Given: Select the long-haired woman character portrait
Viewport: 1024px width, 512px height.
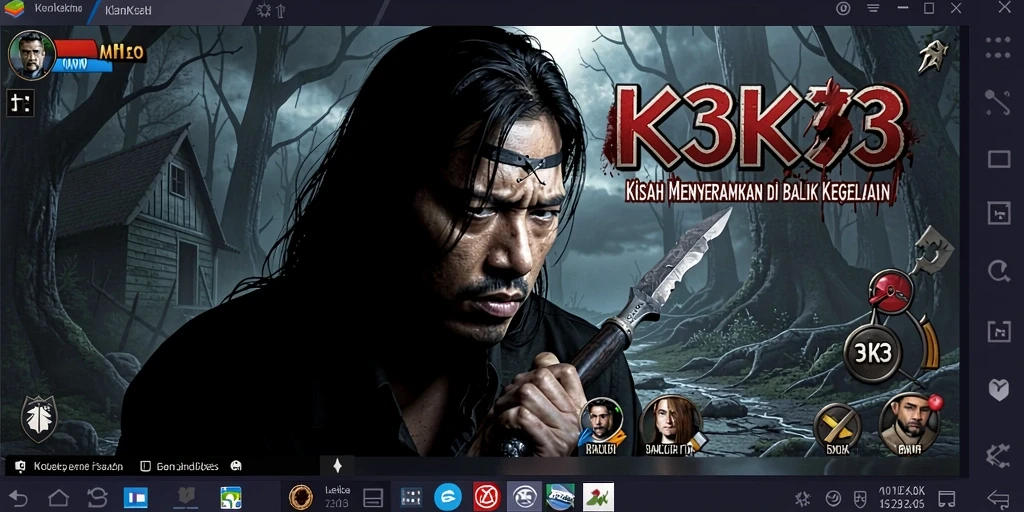Looking at the screenshot, I should [x=671, y=424].
